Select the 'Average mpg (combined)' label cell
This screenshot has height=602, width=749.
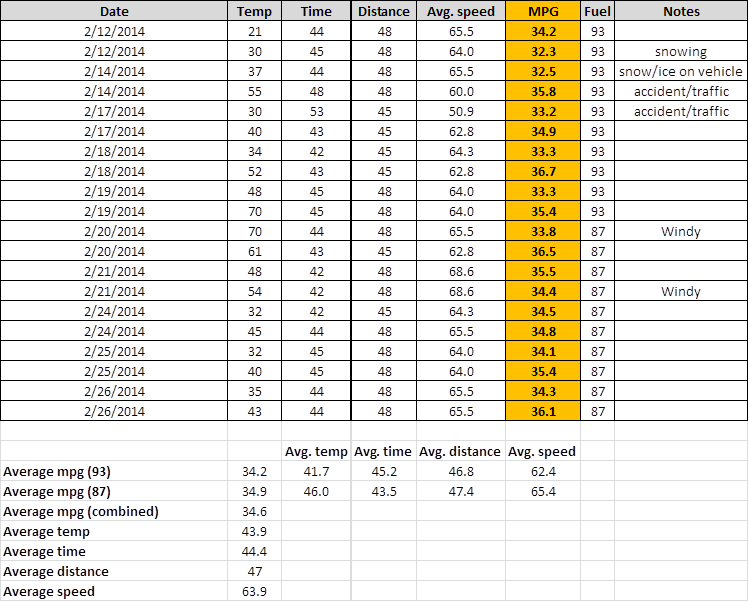114,511
